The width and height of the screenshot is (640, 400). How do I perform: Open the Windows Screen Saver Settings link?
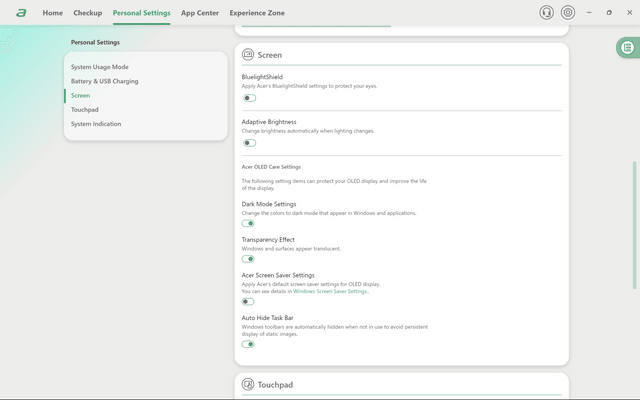[x=331, y=291]
